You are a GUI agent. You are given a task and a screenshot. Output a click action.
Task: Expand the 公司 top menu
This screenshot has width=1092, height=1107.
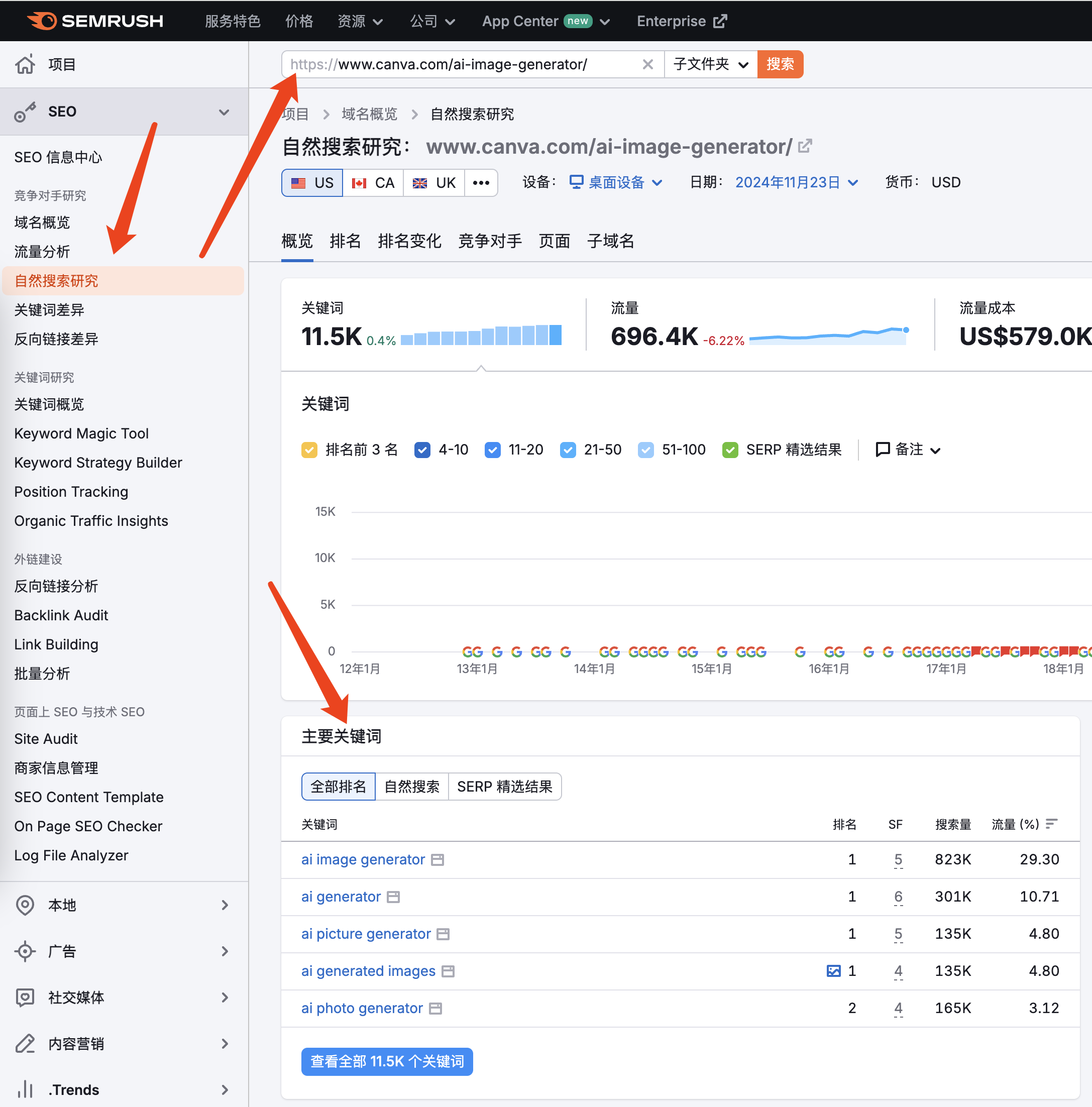[432, 21]
